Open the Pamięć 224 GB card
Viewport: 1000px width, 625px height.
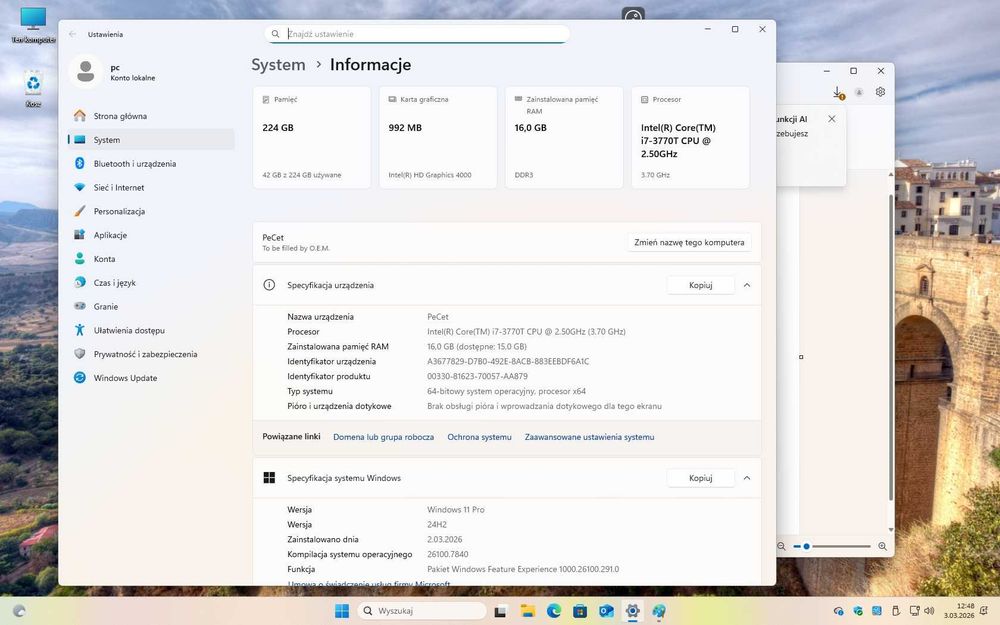click(311, 137)
